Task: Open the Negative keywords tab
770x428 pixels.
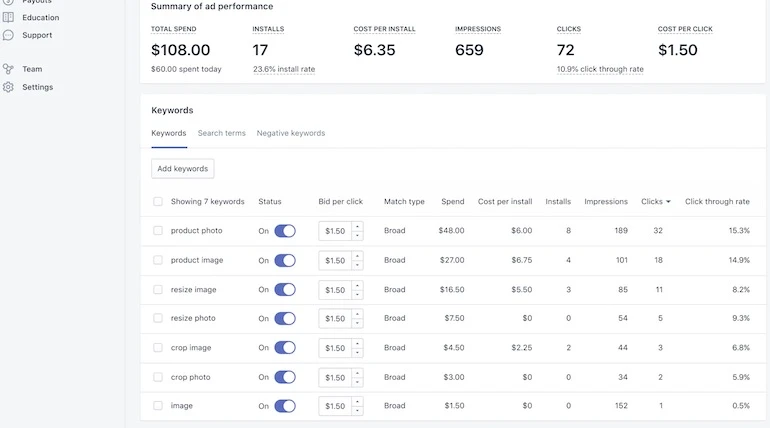Action: point(290,133)
